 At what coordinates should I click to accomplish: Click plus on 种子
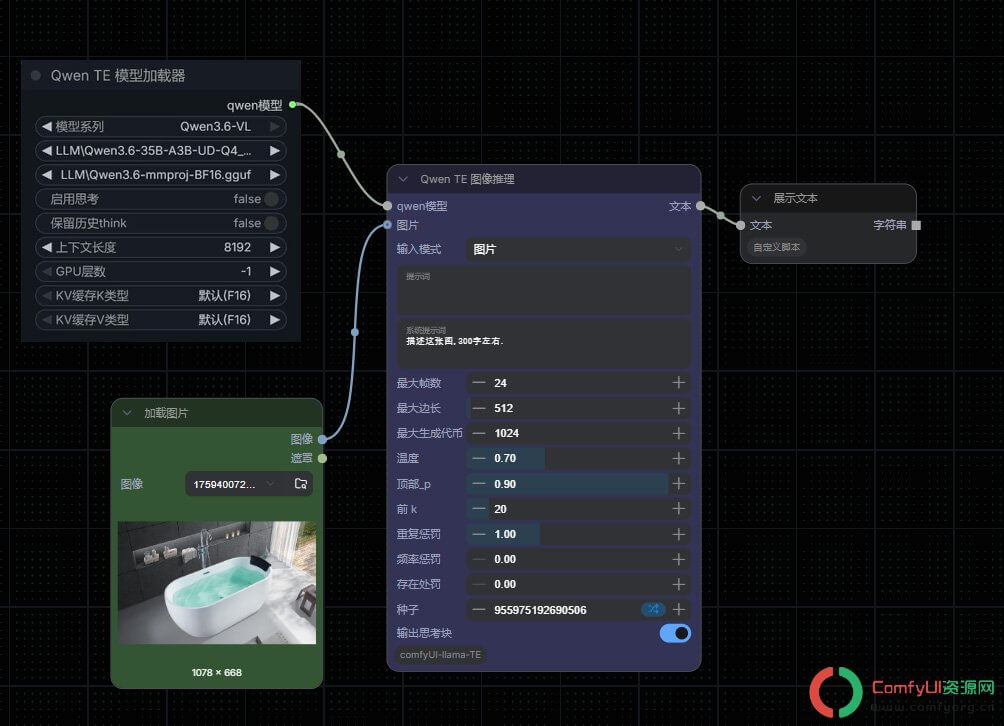pos(679,609)
